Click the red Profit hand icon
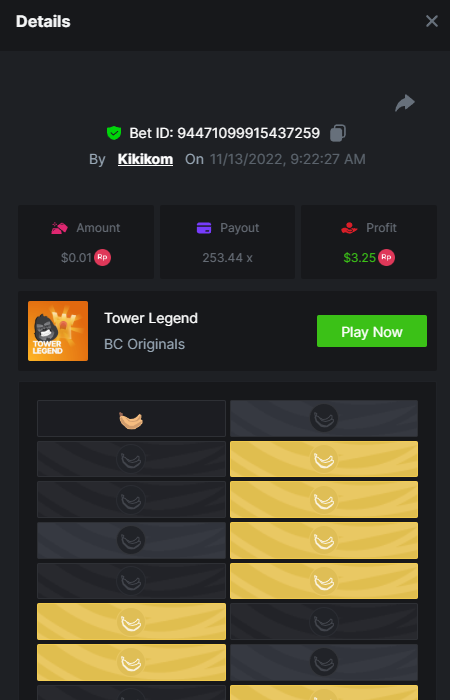Screen dimensions: 450x700 [x=350, y=228]
